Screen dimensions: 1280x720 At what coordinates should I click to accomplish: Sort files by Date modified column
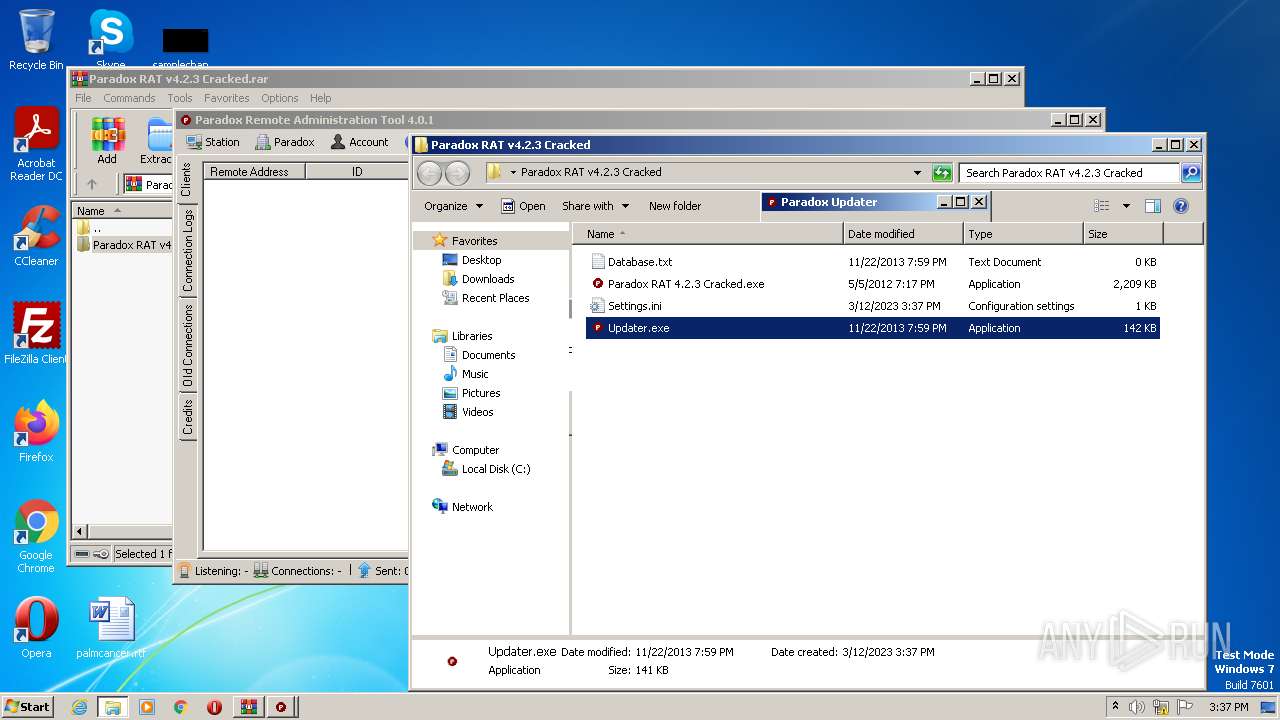904,234
